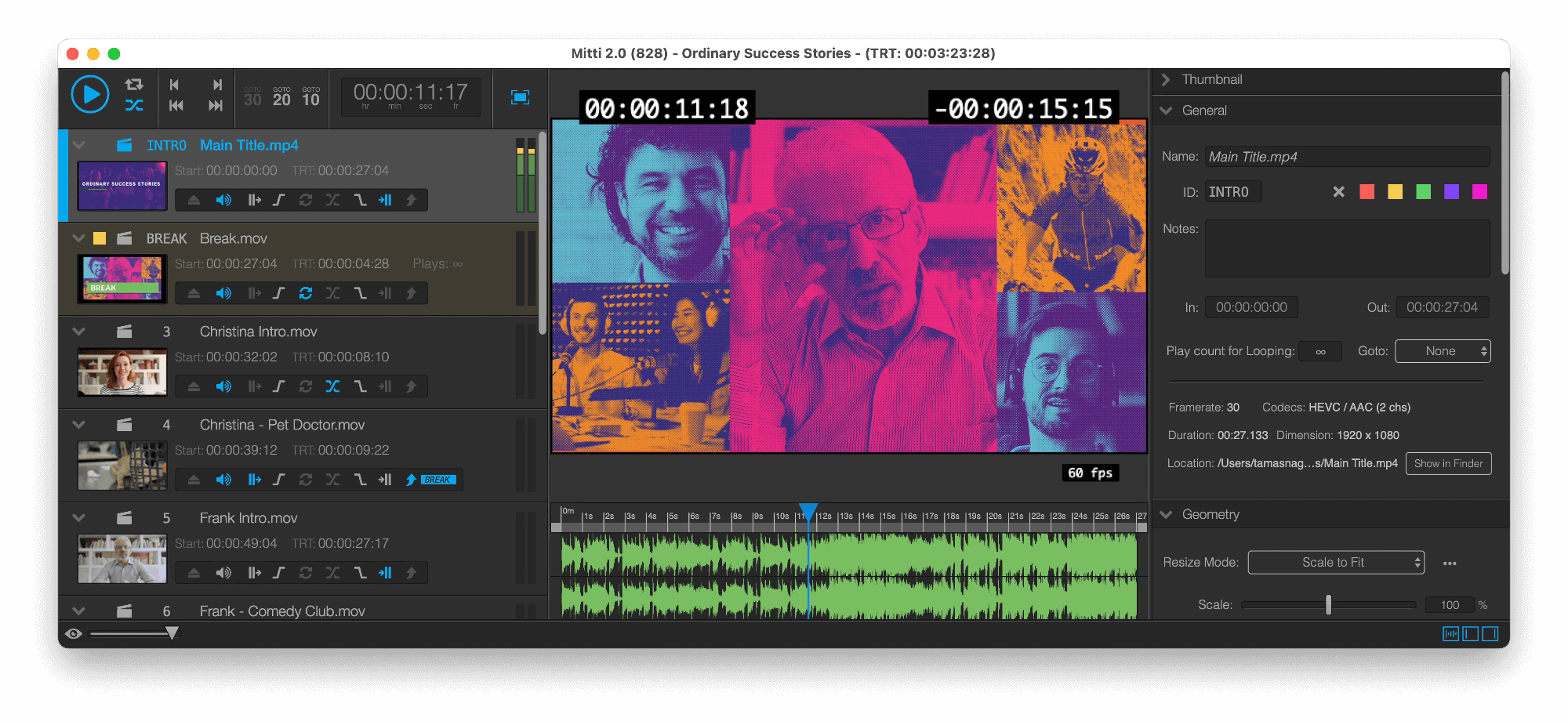
Task: Toggle the output preview eye icon at bottom left
Action: pyautogui.click(x=73, y=633)
